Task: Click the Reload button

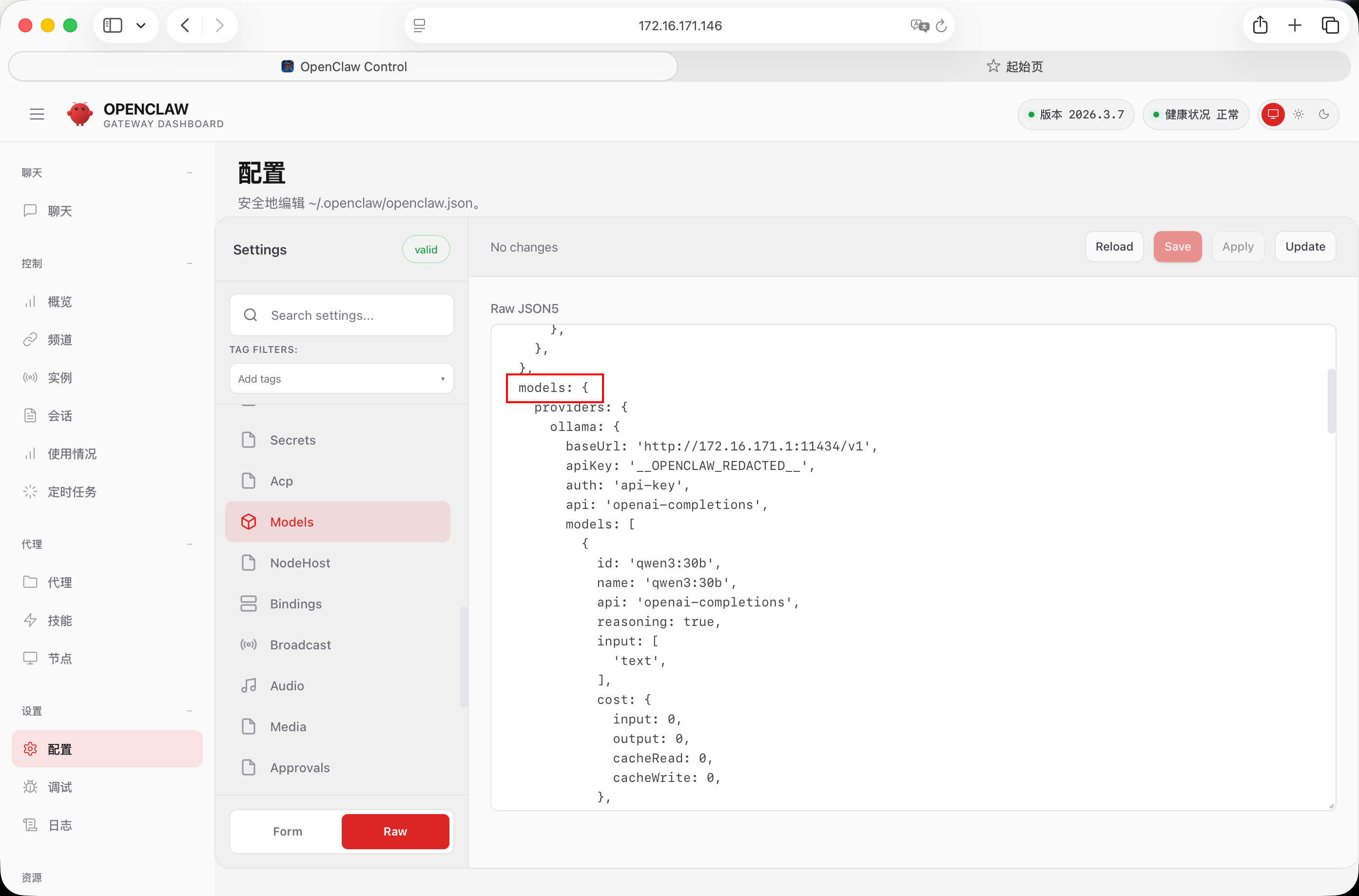Action: pos(1113,246)
